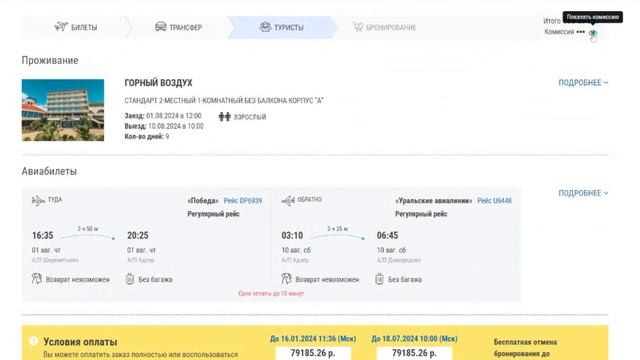Click the Комиссия hidden value dots
Screen dimensions: 640x360
pyautogui.click(x=580, y=32)
